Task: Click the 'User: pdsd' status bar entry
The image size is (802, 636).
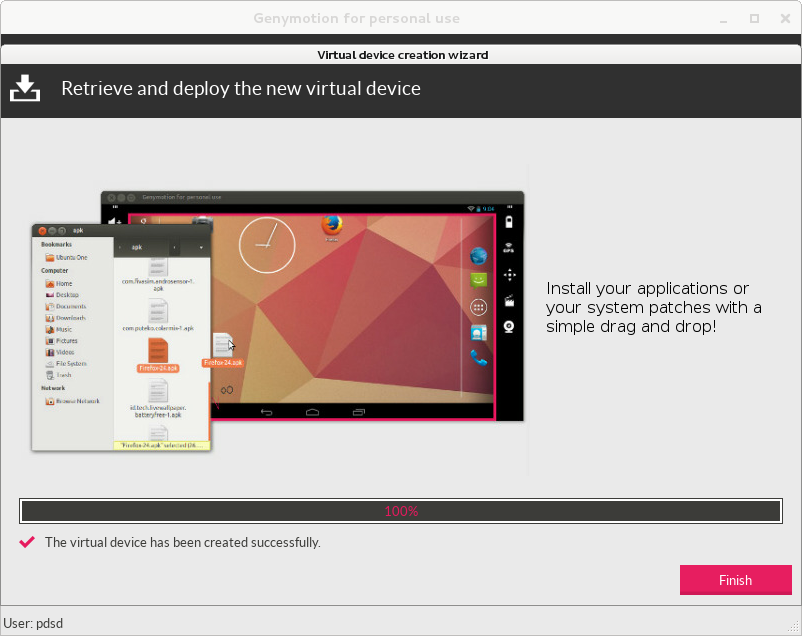Action: [33, 623]
